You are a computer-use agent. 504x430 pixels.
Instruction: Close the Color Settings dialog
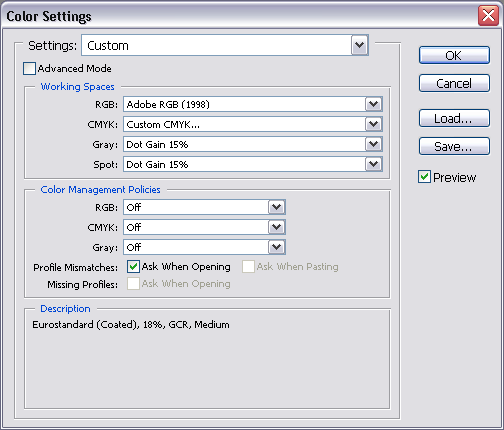(488, 15)
